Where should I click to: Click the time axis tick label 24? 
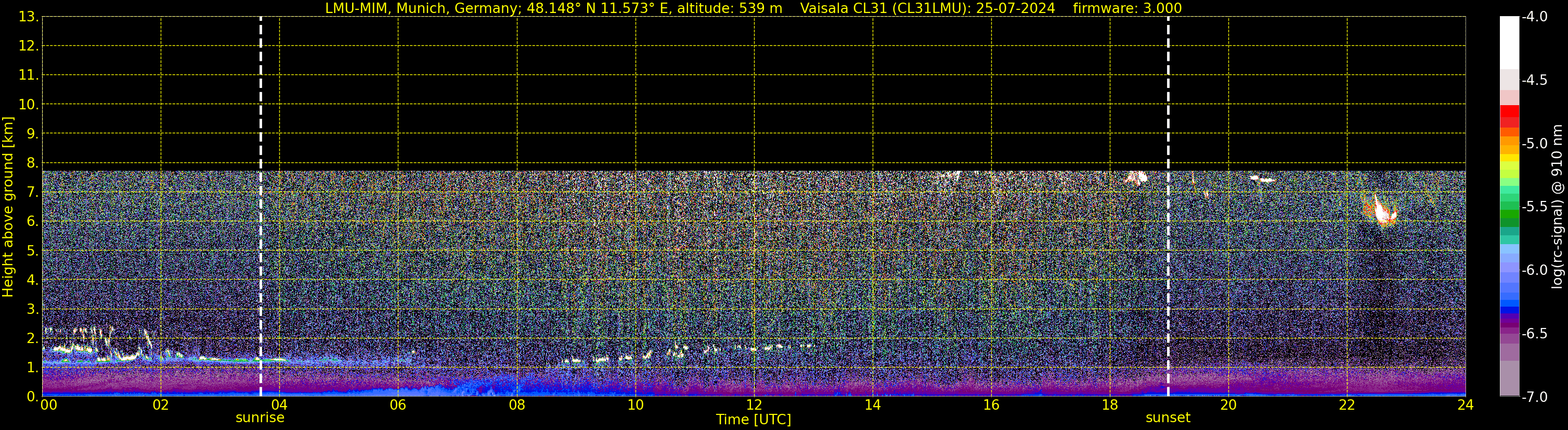click(x=1465, y=405)
